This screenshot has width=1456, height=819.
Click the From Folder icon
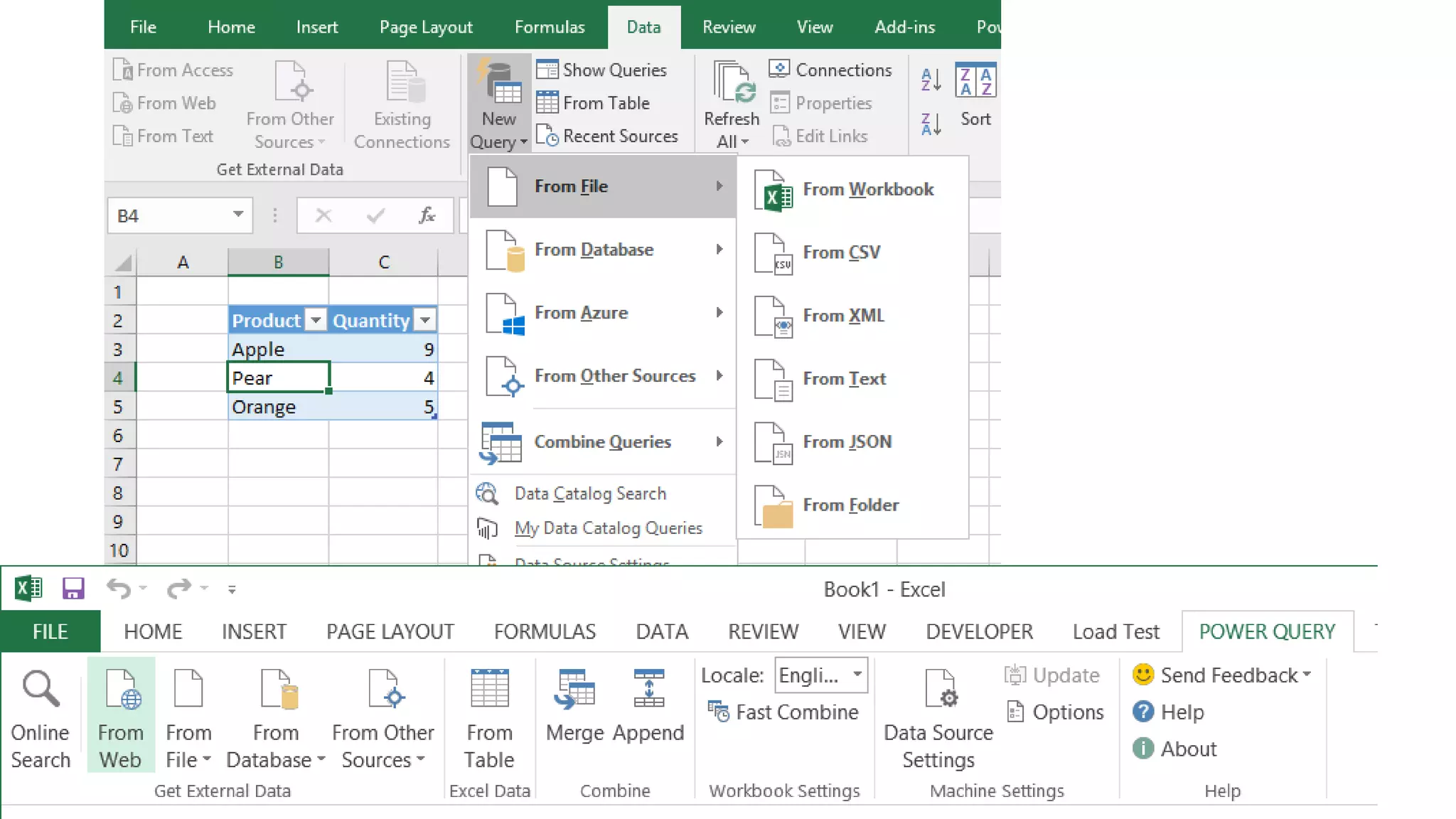[x=773, y=506]
